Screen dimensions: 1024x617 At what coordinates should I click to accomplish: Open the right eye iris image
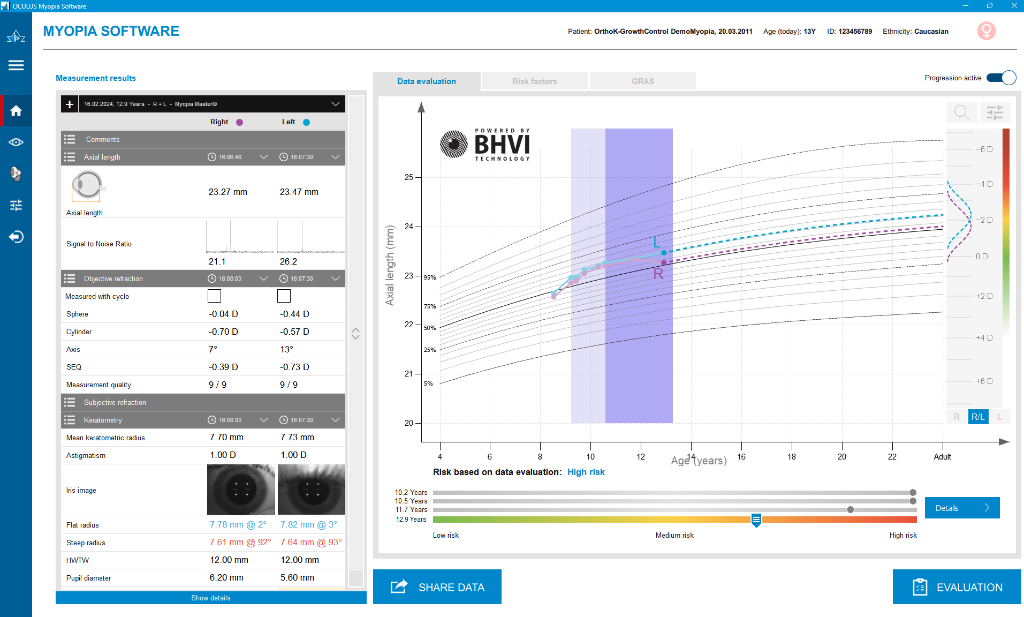241,490
